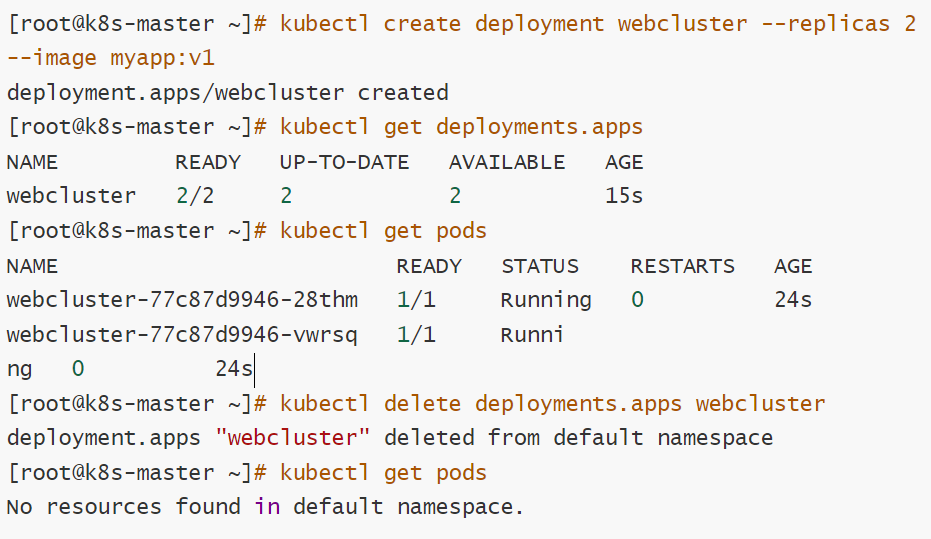The height and width of the screenshot is (539, 931).
Task: Click 'deployment.apps/webcluster created' output line
Action: coord(228,93)
